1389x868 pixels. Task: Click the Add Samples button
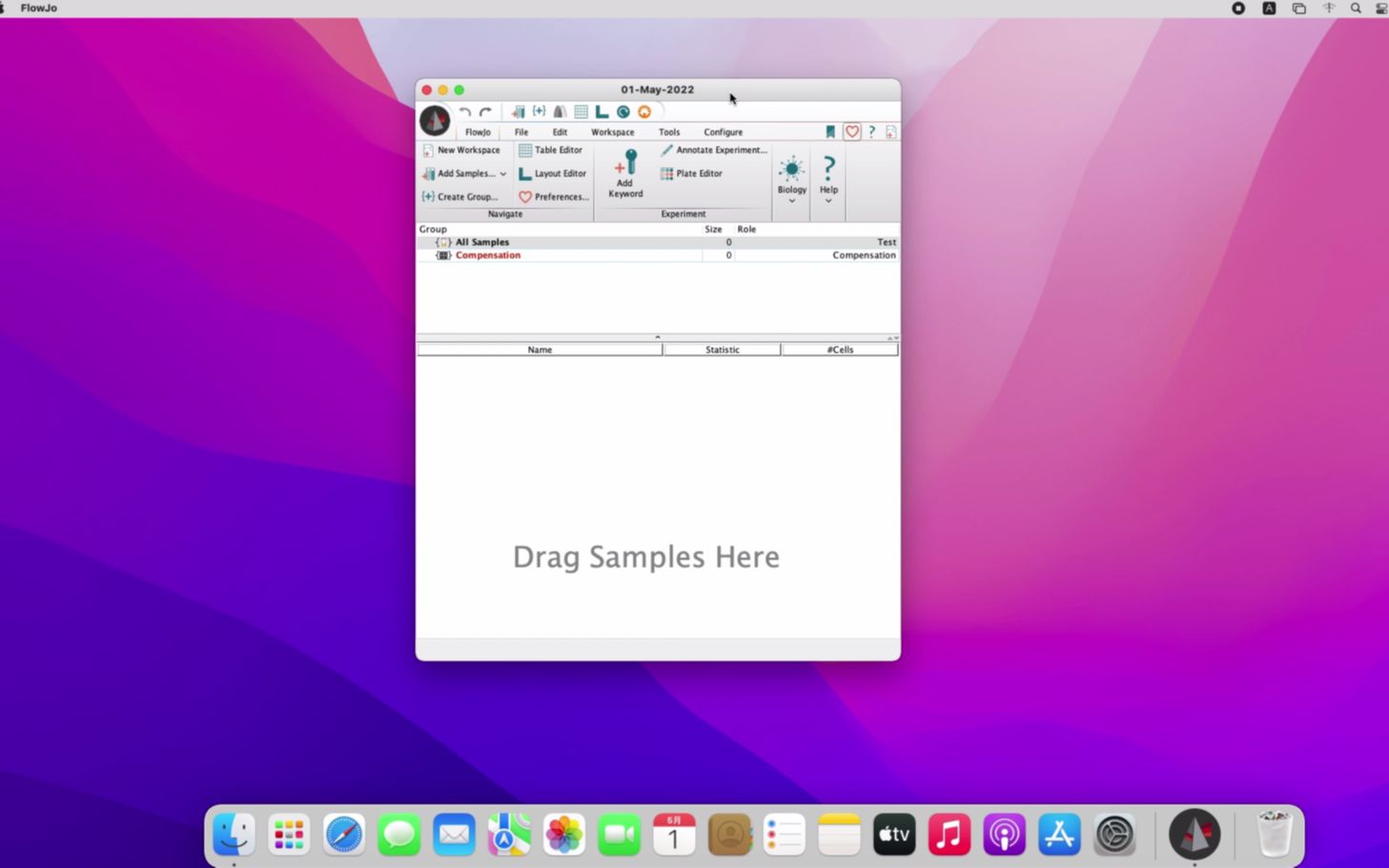pyautogui.click(x=459, y=173)
